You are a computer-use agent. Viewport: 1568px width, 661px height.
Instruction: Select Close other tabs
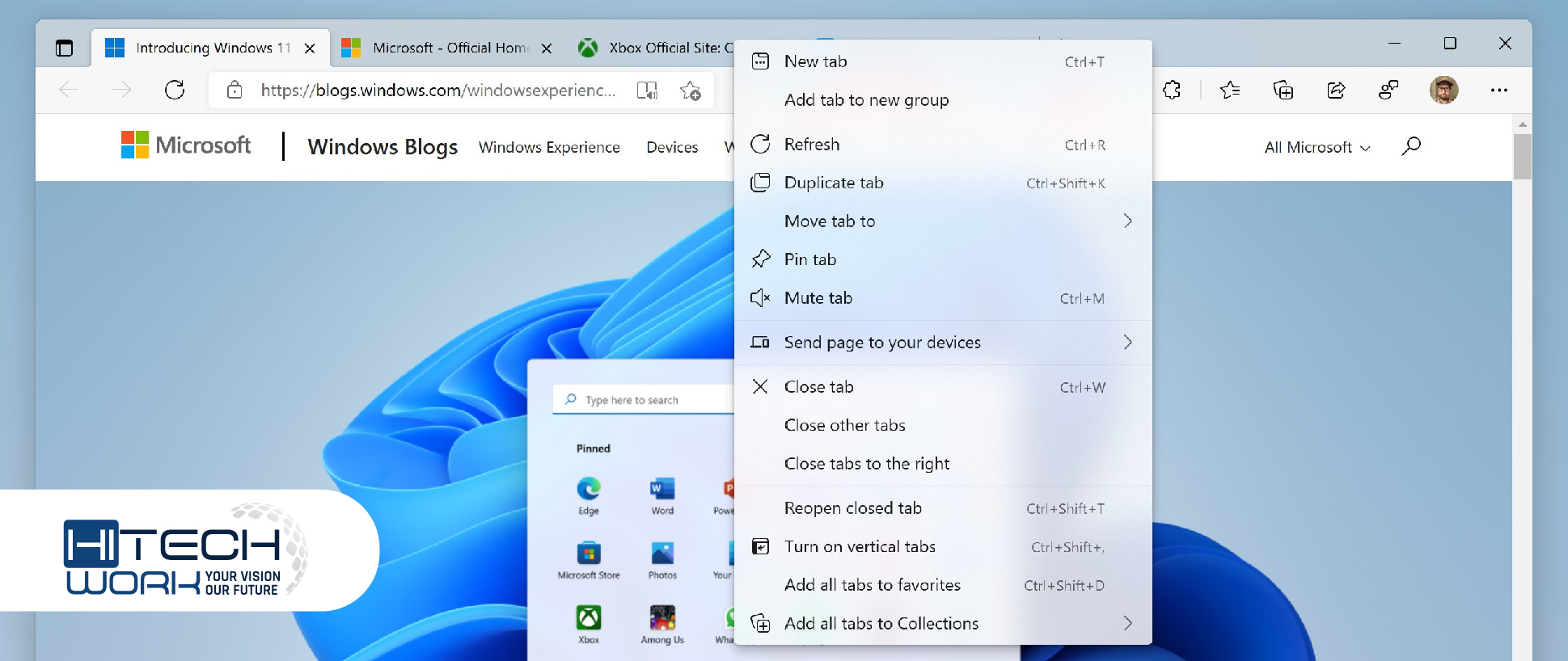click(x=943, y=425)
